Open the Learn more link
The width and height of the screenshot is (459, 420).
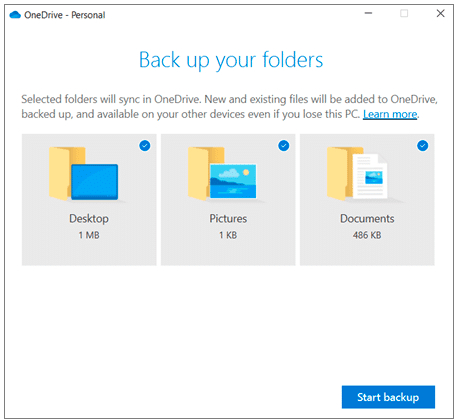point(390,114)
